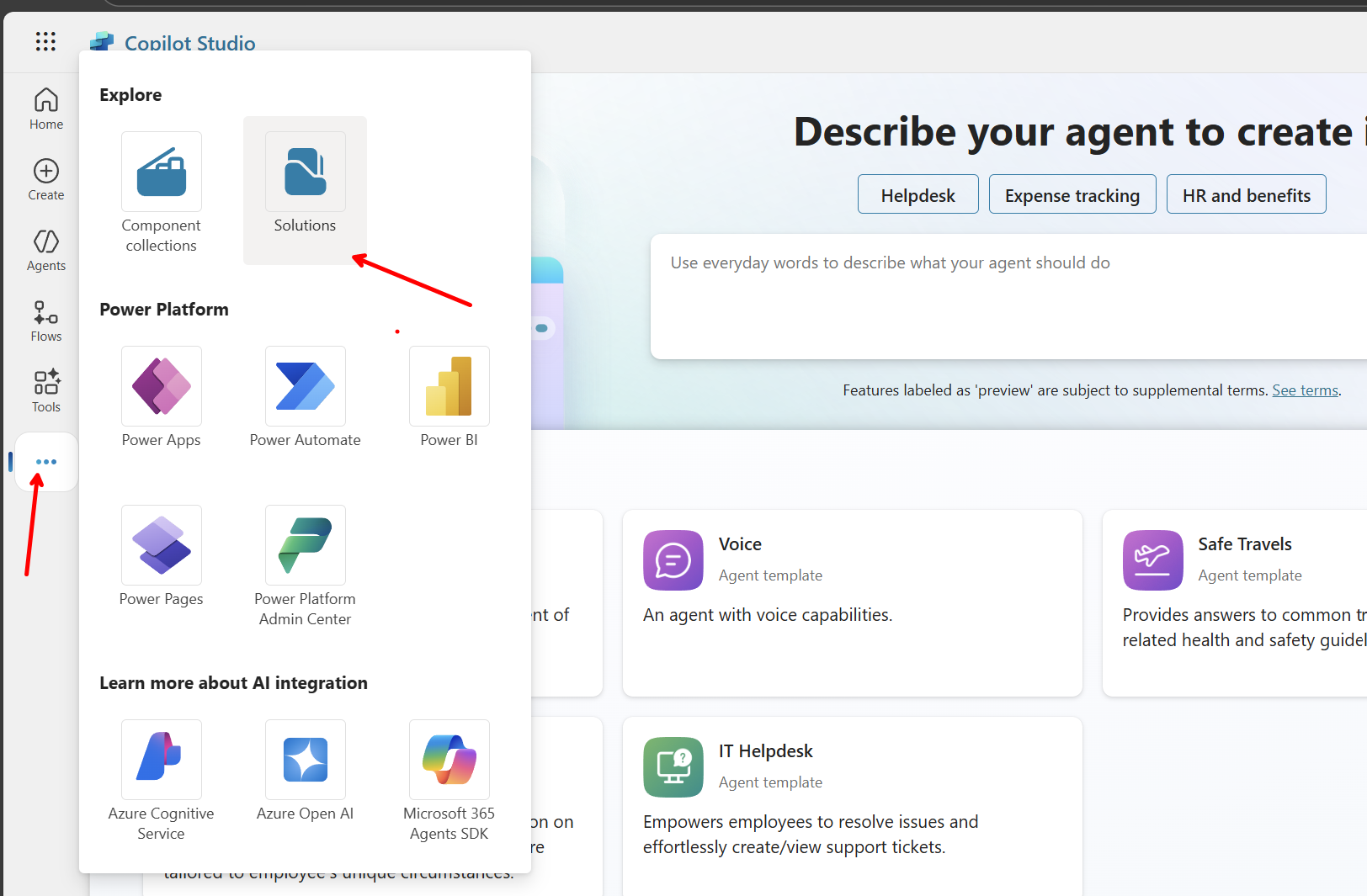Viewport: 1367px width, 896px height.
Task: Open Create in left navigation
Action: click(x=46, y=180)
